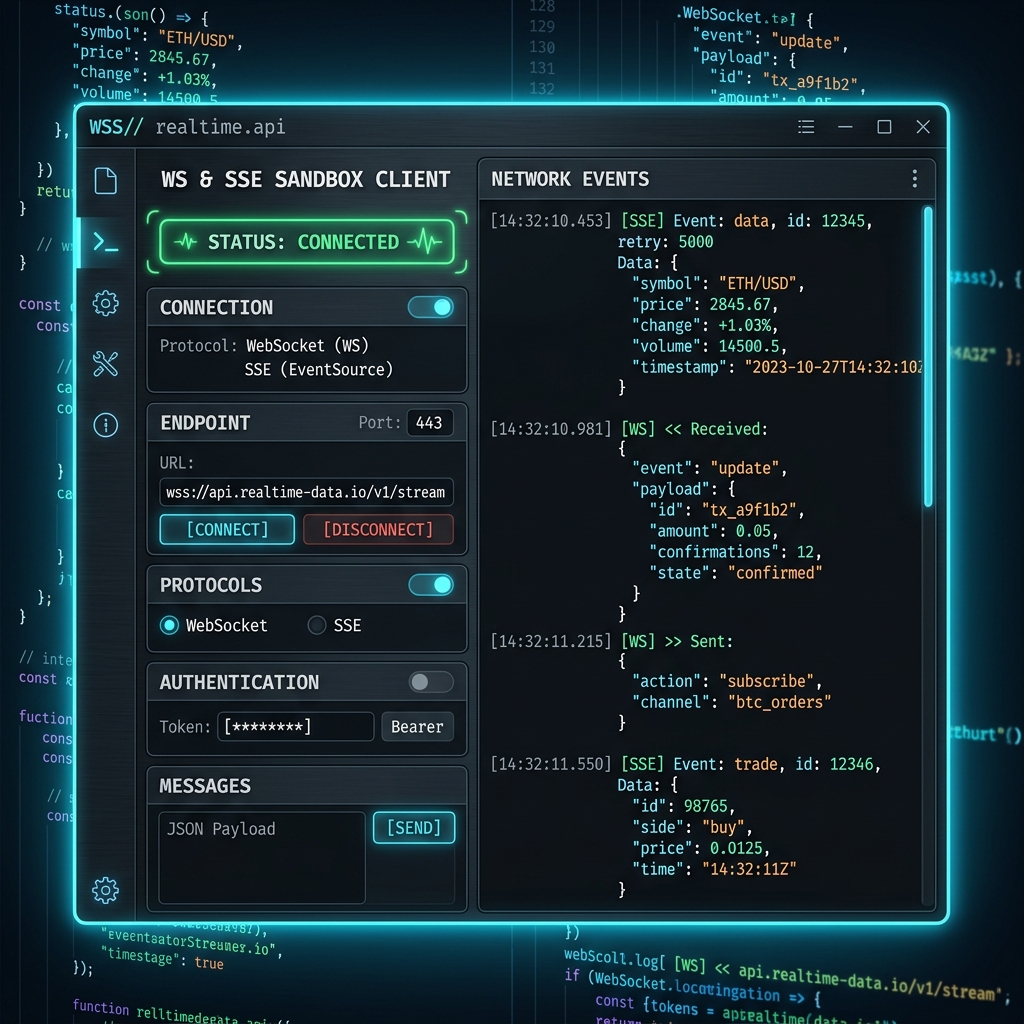Click the [14:32:10.981] timestamp log entry

[x=551, y=429]
